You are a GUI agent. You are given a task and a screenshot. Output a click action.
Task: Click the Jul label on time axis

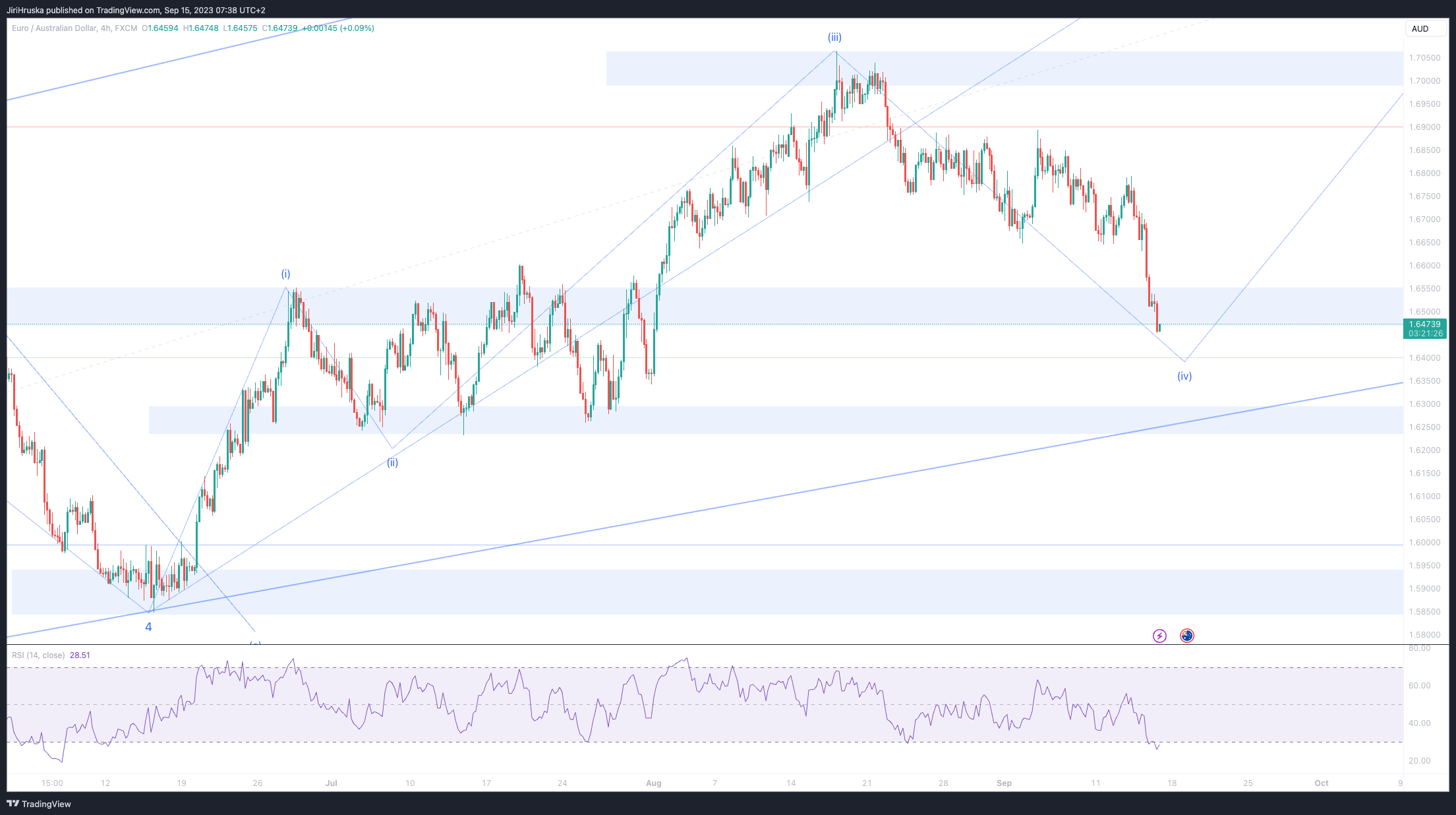[331, 783]
